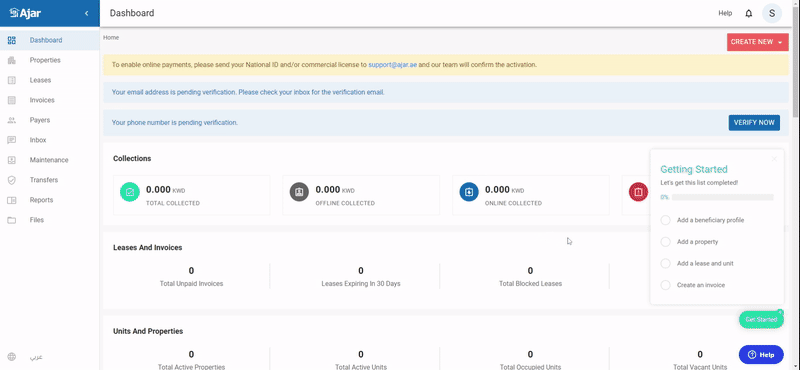Click the Inbox message icon
The height and width of the screenshot is (370, 800).
[12, 140]
